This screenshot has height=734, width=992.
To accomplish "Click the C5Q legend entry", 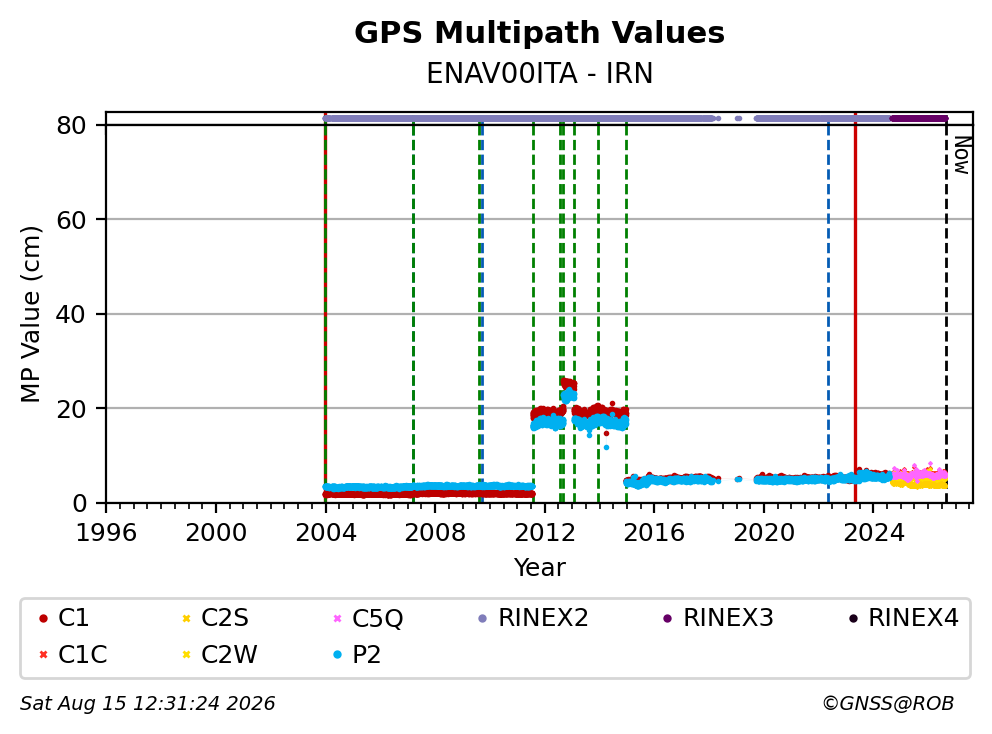I will click(368, 618).
